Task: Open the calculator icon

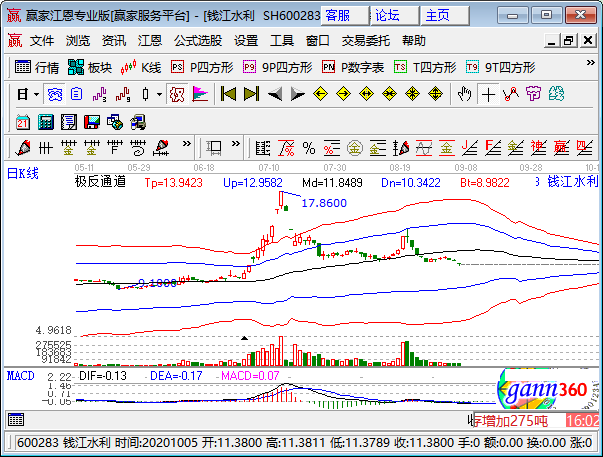Action: [46, 122]
